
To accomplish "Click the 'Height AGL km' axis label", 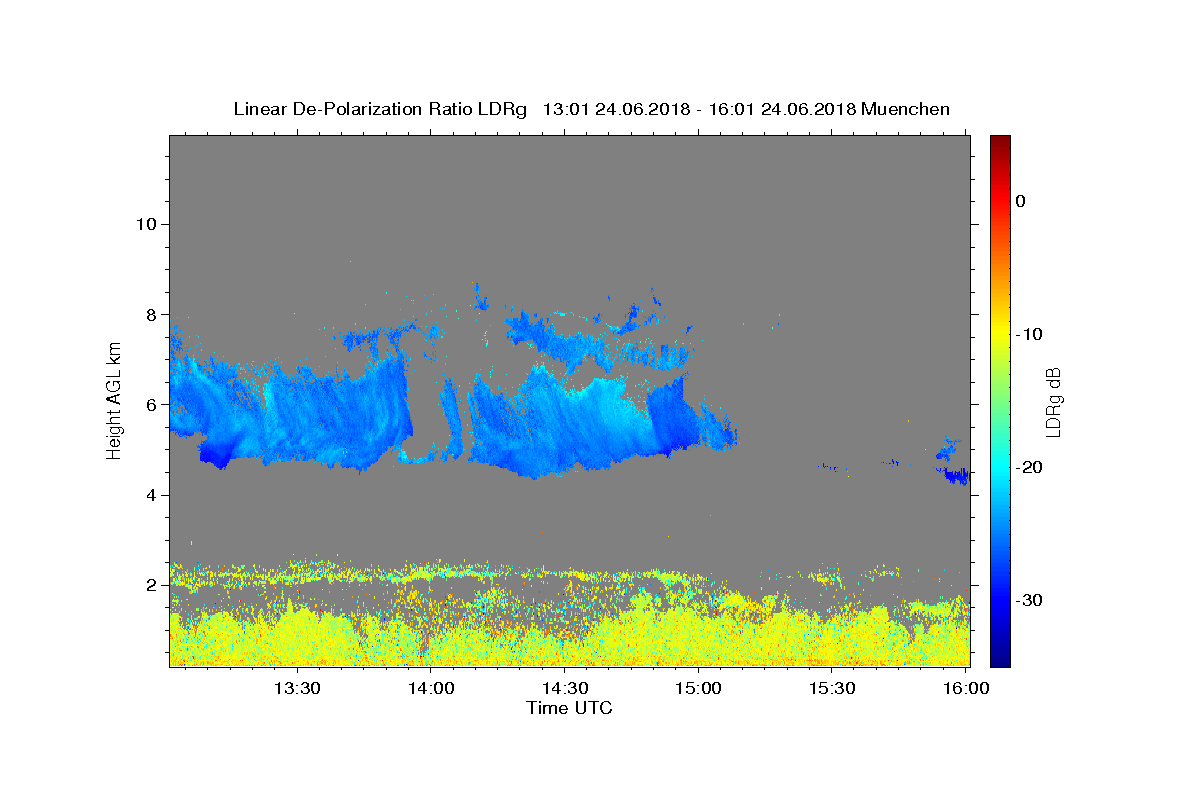I will tap(114, 401).
